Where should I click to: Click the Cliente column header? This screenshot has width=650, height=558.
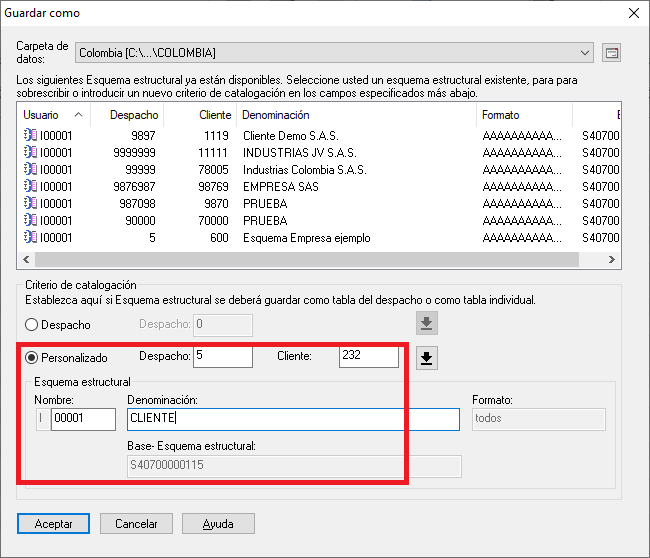coord(200,115)
